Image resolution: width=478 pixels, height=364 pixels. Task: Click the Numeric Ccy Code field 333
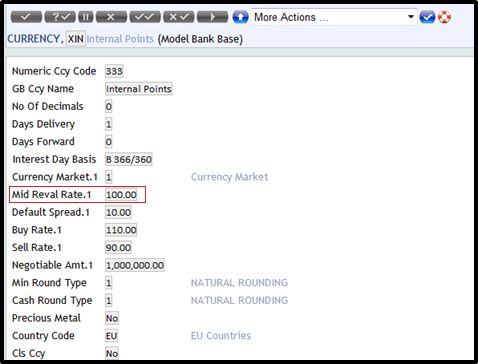click(x=114, y=71)
